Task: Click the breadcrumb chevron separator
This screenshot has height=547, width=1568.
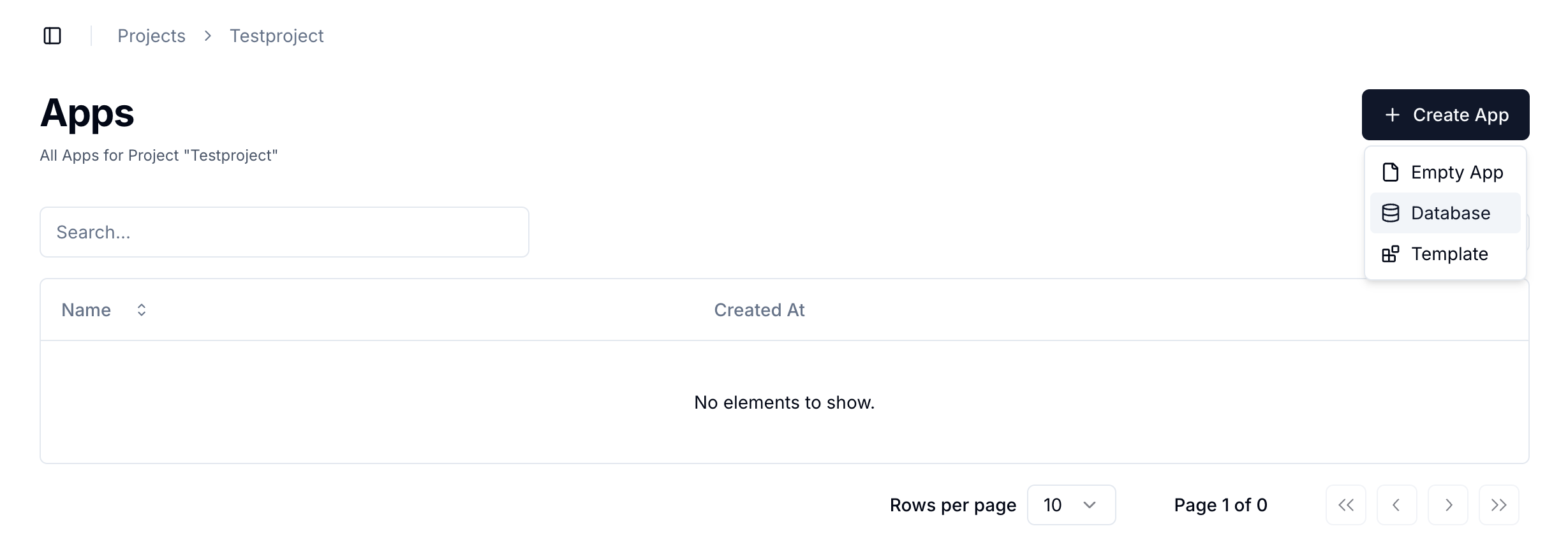Action: point(207,36)
